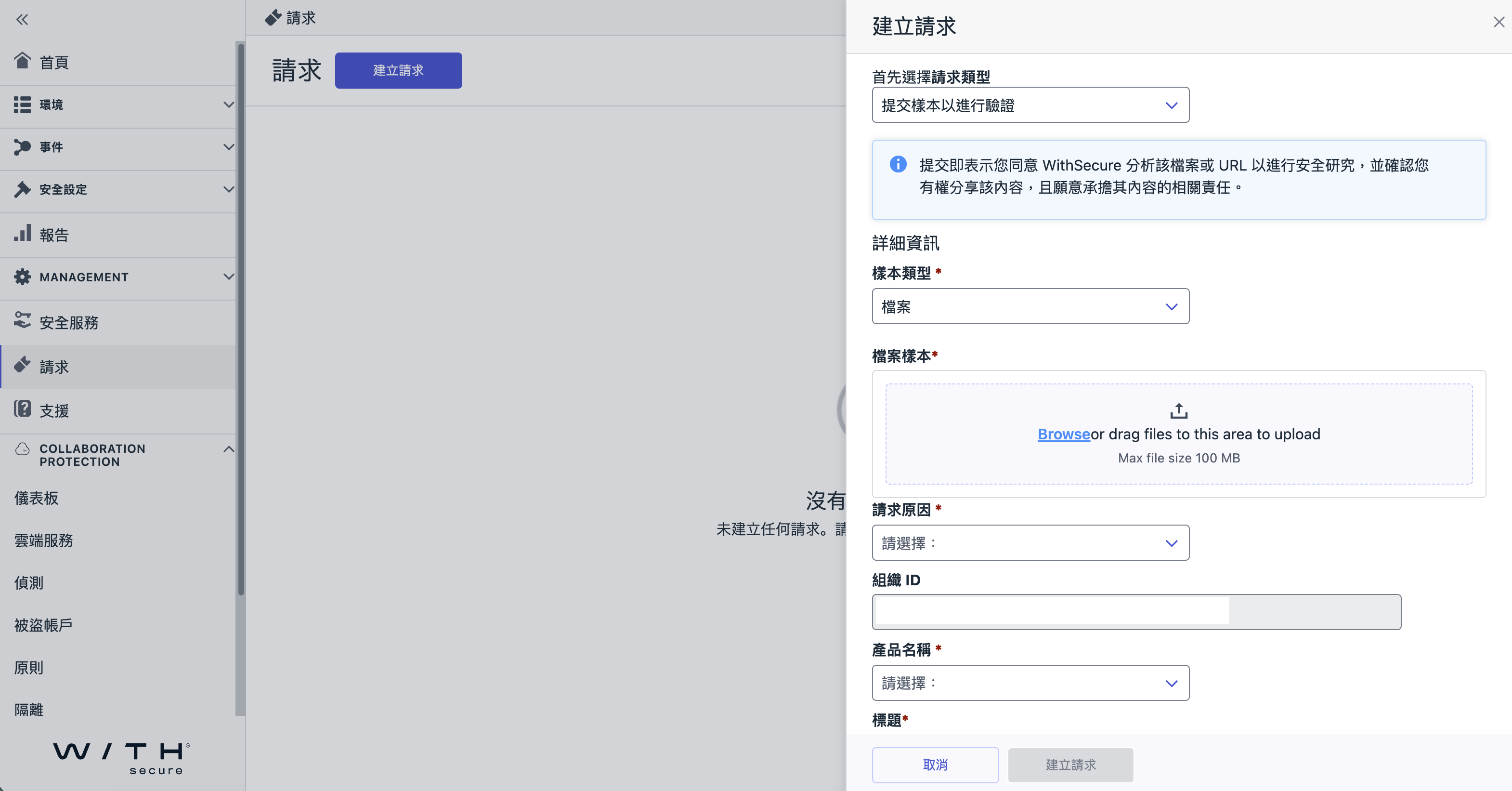This screenshot has width=1512, height=791.
Task: Collapse sidebar with double-chevron icon
Action: (22, 19)
